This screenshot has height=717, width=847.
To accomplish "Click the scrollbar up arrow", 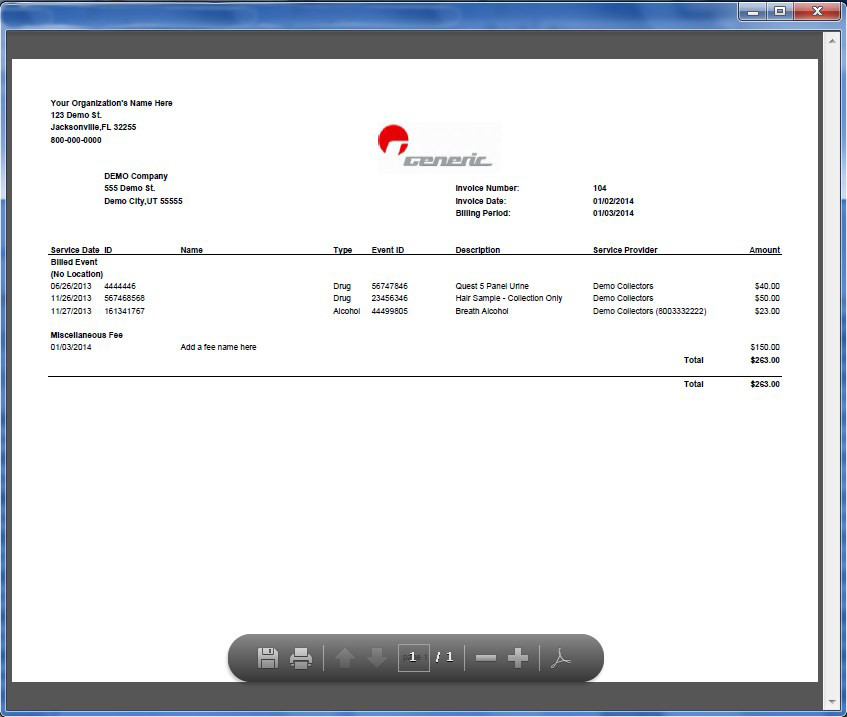I will [x=831, y=41].
